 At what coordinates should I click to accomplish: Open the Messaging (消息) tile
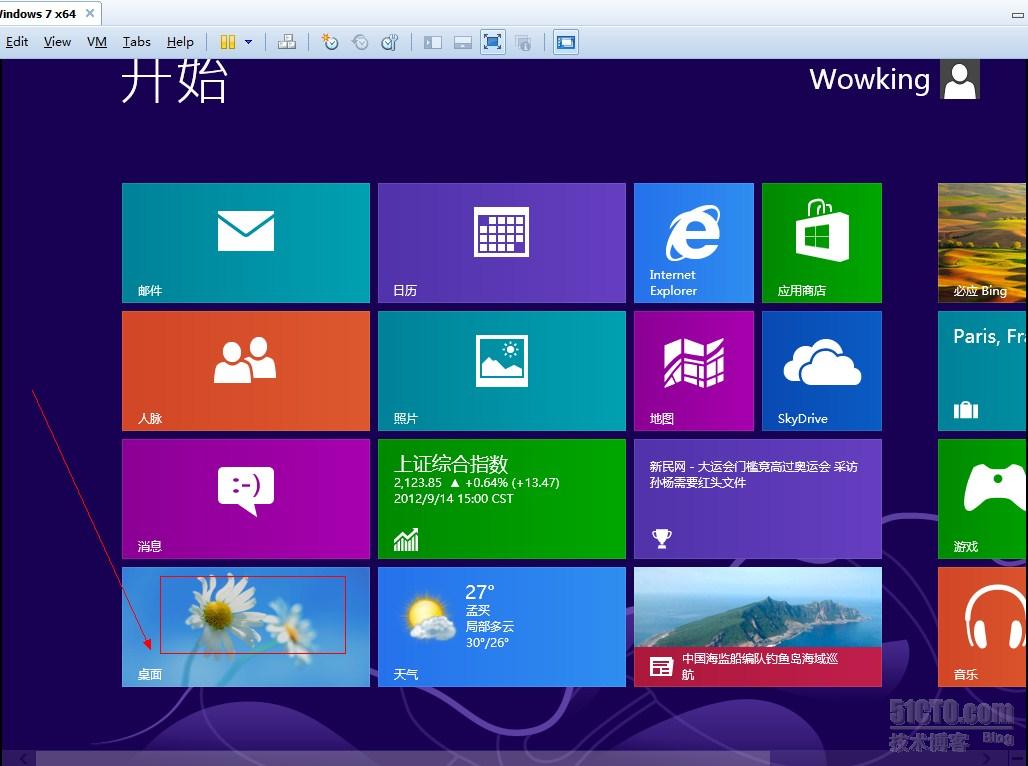pos(246,498)
